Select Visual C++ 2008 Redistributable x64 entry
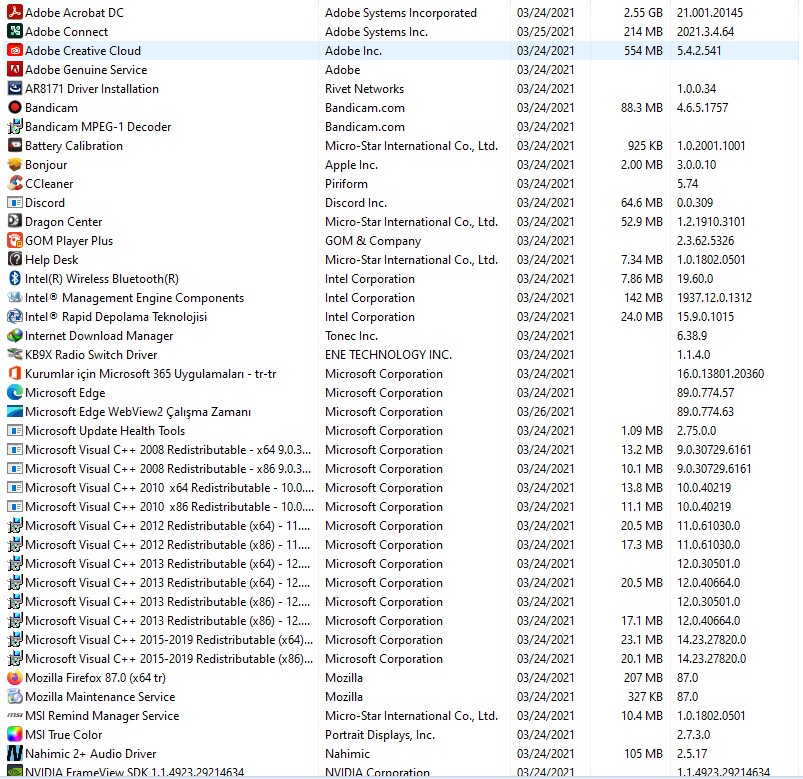803x779 pixels. click(168, 450)
